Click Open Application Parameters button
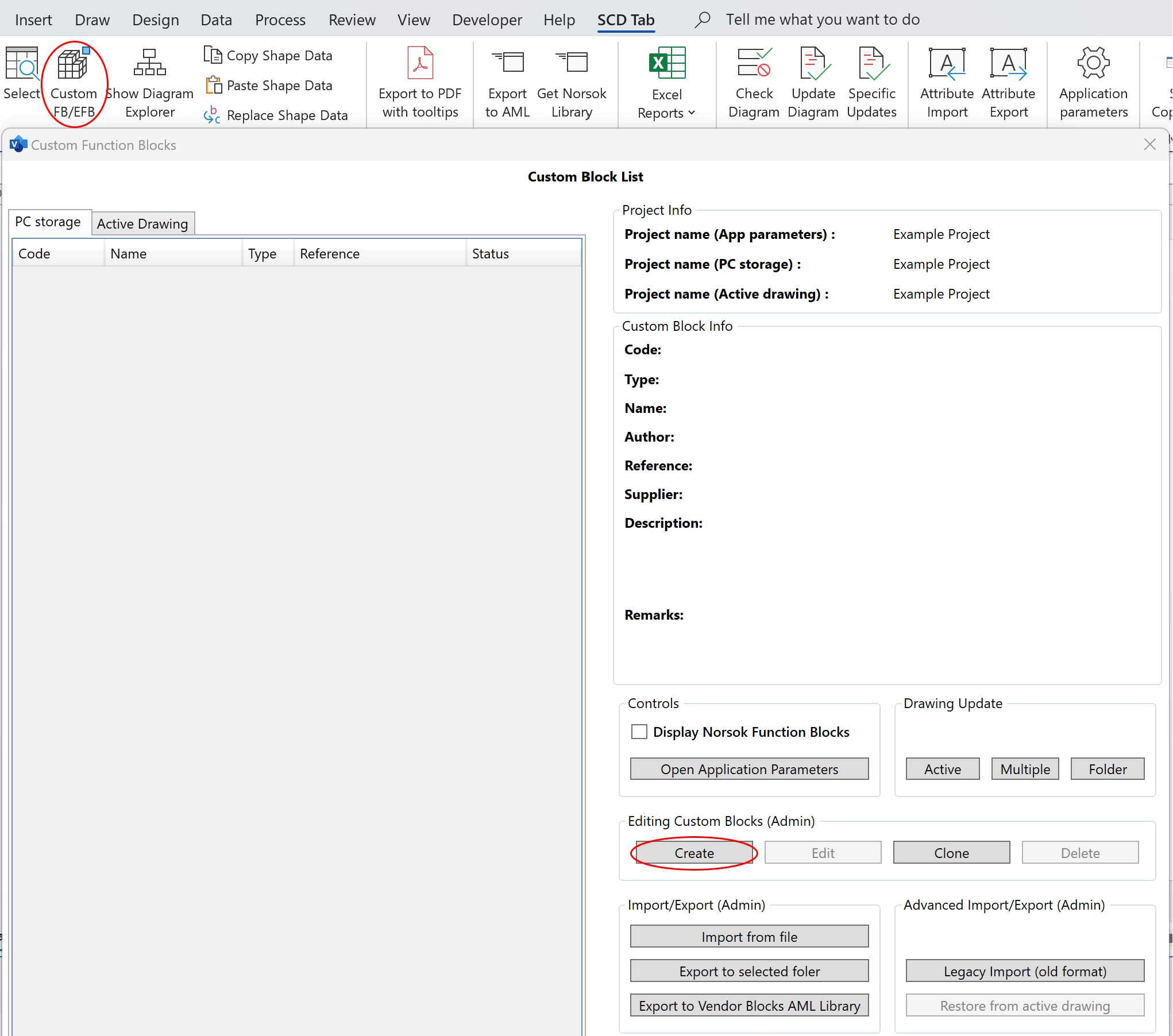Screen dimensions: 1173x1036 pyautogui.click(x=749, y=769)
